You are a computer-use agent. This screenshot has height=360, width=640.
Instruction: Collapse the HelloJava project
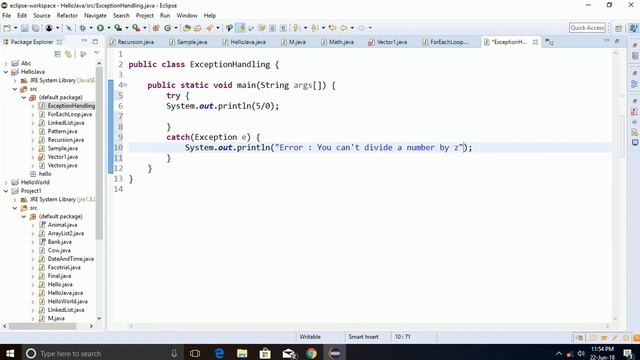point(6,72)
